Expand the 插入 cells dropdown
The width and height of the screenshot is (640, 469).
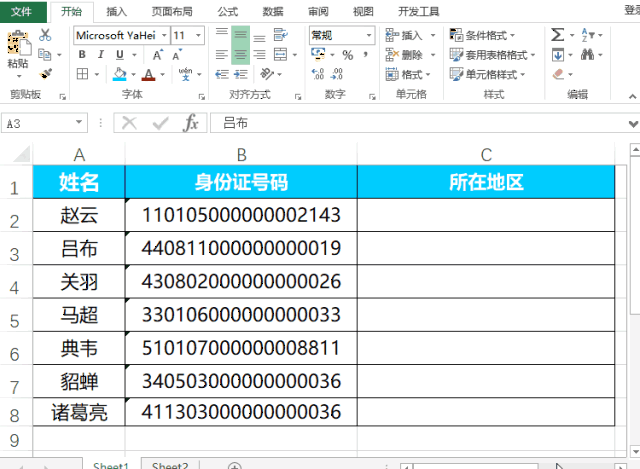[433, 36]
